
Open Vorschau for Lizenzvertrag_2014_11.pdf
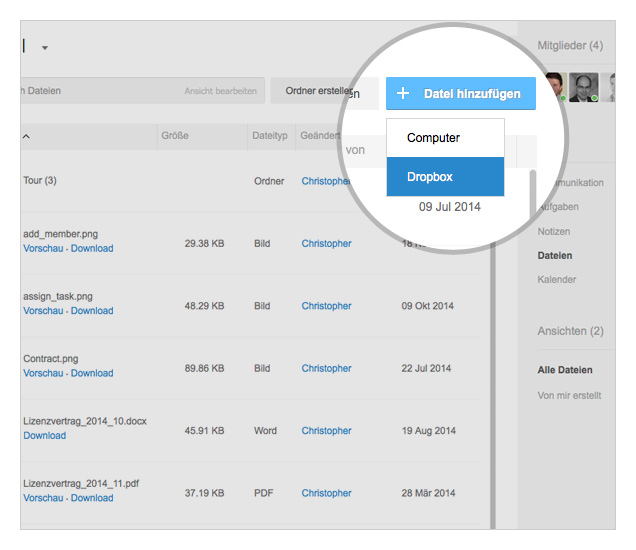tap(43, 498)
